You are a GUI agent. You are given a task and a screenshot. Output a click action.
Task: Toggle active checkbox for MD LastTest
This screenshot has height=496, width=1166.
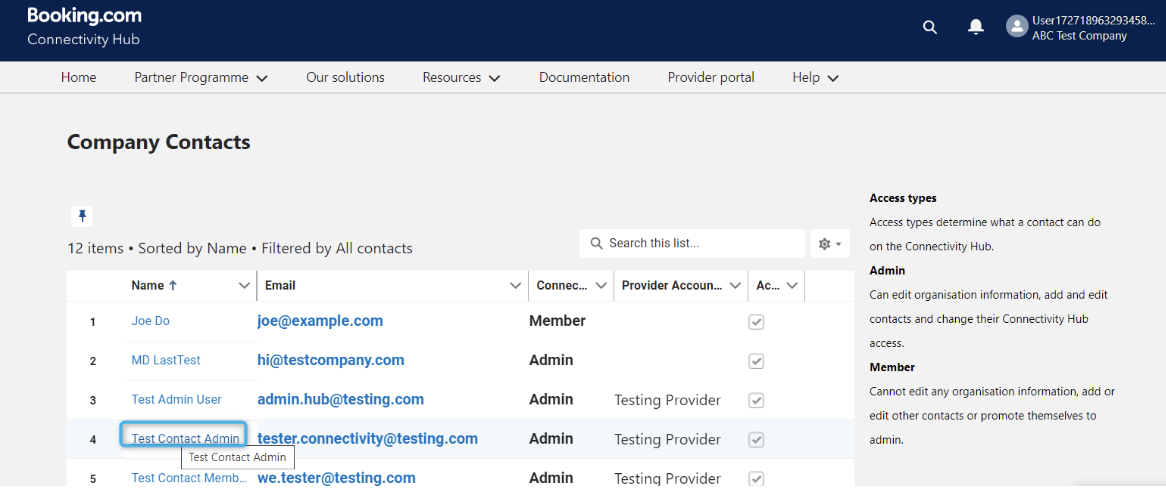pyautogui.click(x=756, y=361)
